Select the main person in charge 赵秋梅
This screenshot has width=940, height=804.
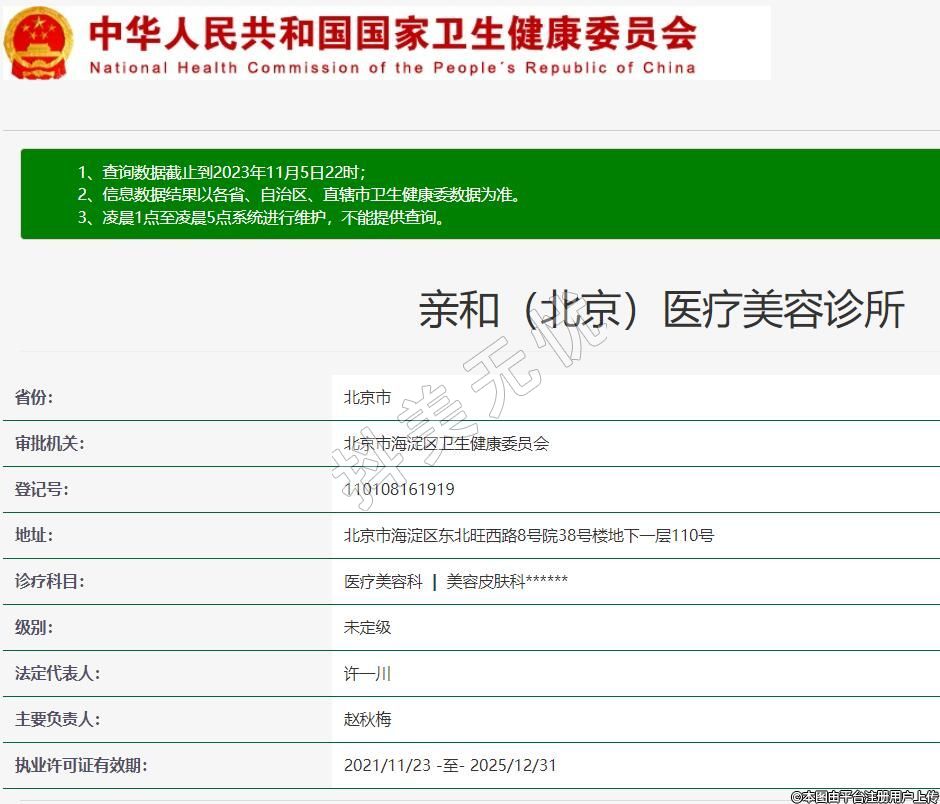click(367, 719)
